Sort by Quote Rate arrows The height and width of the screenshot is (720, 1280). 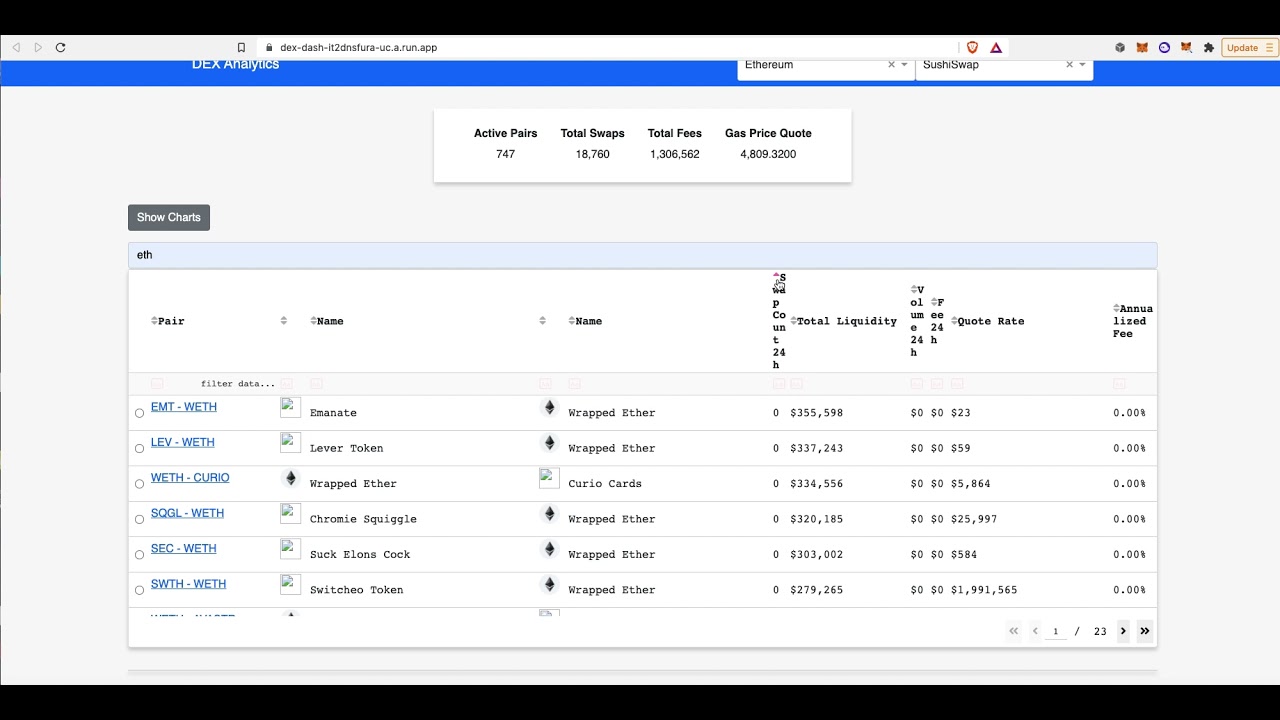(955, 321)
